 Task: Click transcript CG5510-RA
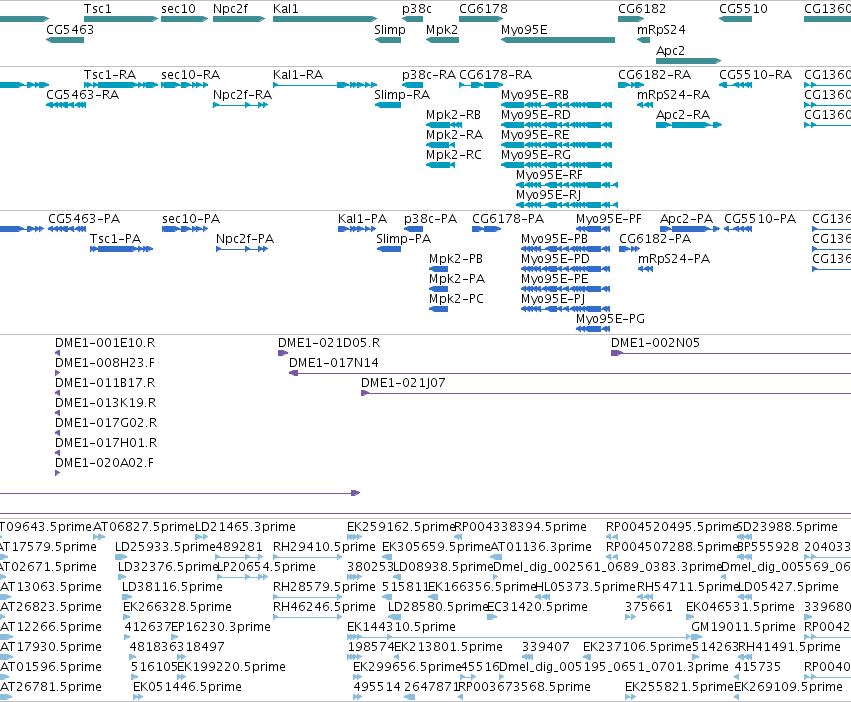pyautogui.click(x=755, y=74)
